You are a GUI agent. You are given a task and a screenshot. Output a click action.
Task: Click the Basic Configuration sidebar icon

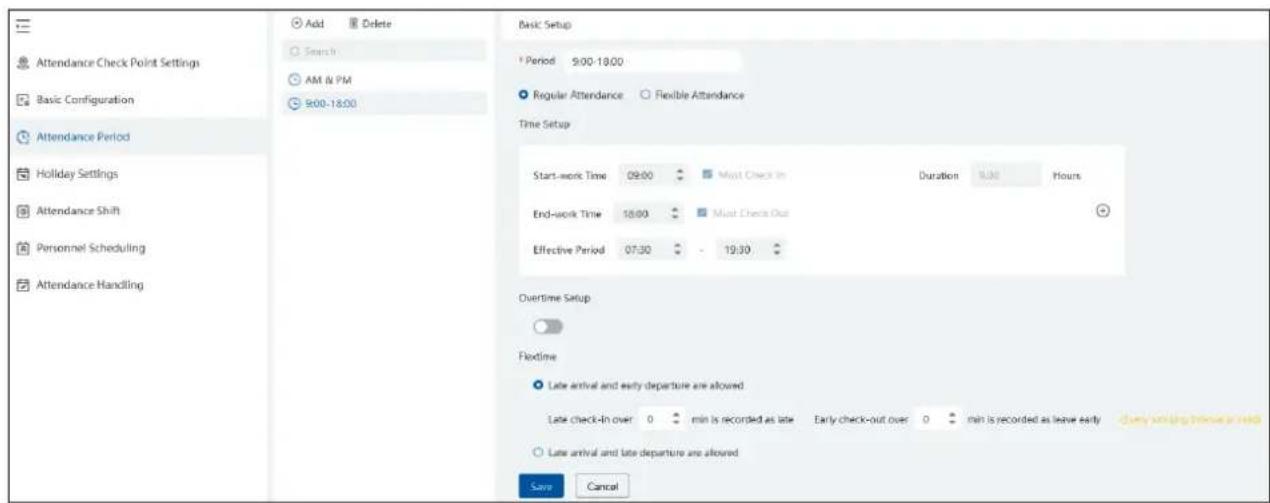point(24,101)
